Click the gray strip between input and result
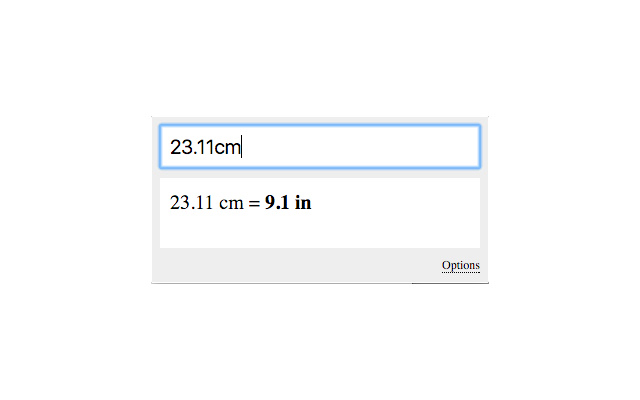Viewport: 640px width, 400px height. point(320,172)
